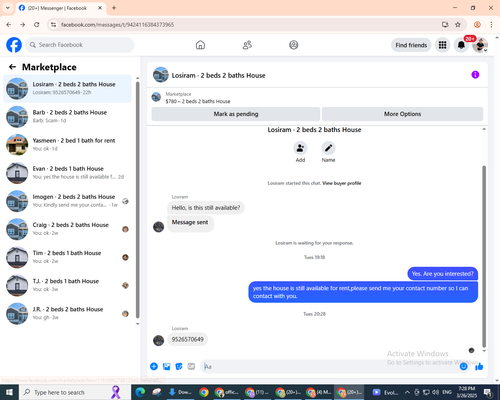500x400 pixels.
Task: Open J.R. 2 beds 2 baths conversation
Action: 67,313
